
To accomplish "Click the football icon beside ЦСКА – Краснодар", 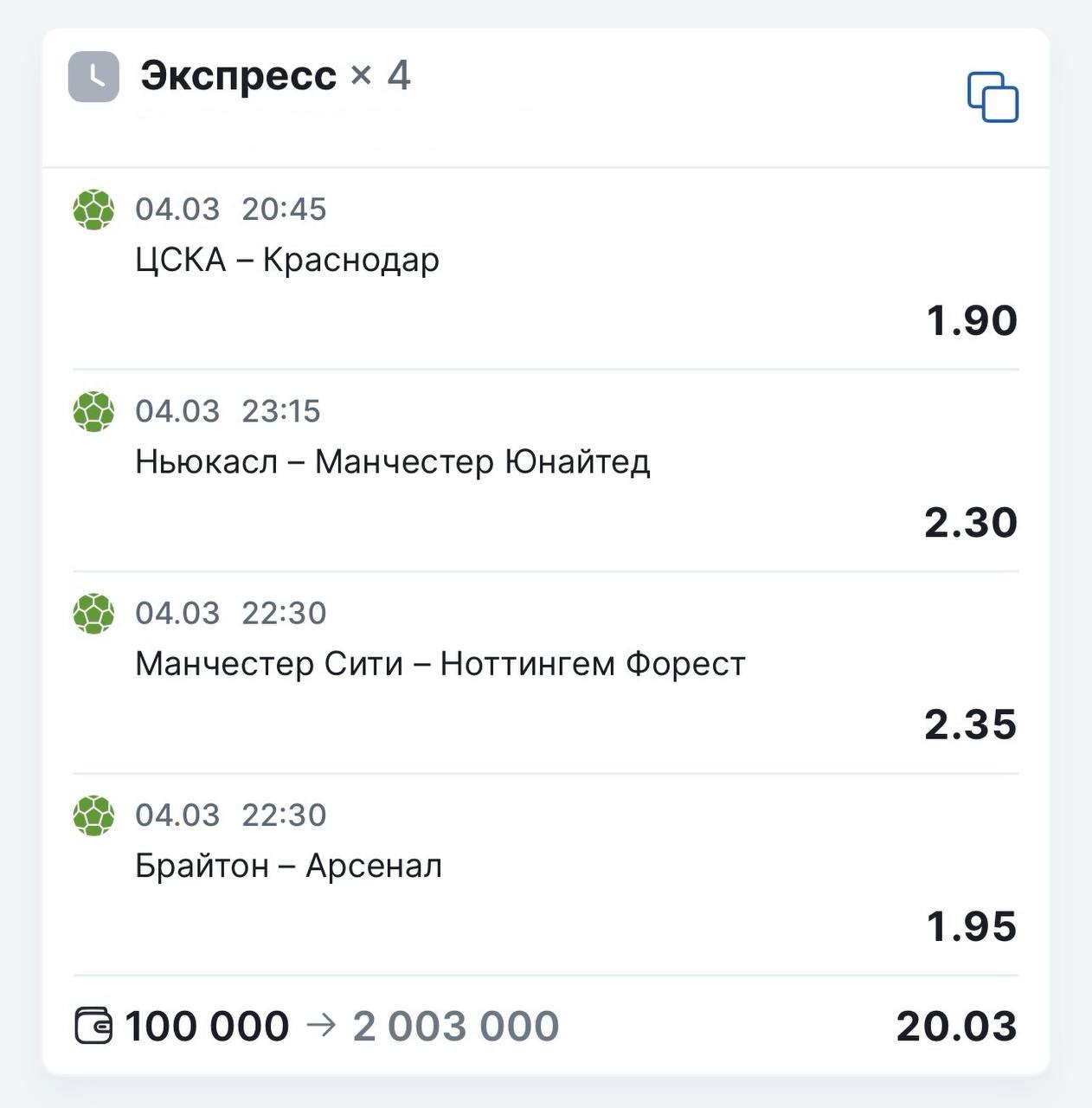I will pos(93,209).
